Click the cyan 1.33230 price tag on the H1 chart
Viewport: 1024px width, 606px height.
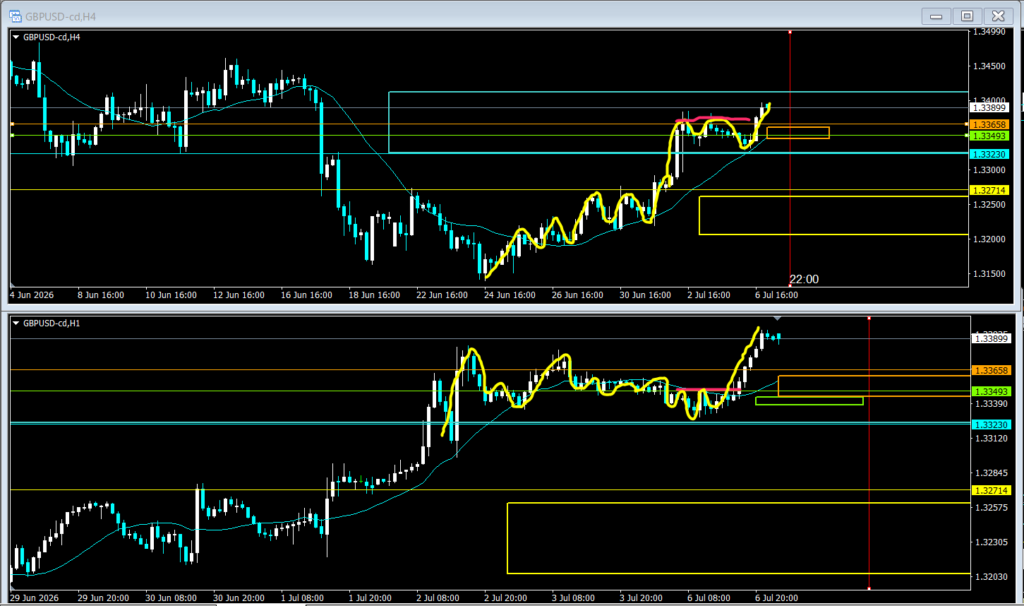pos(991,424)
